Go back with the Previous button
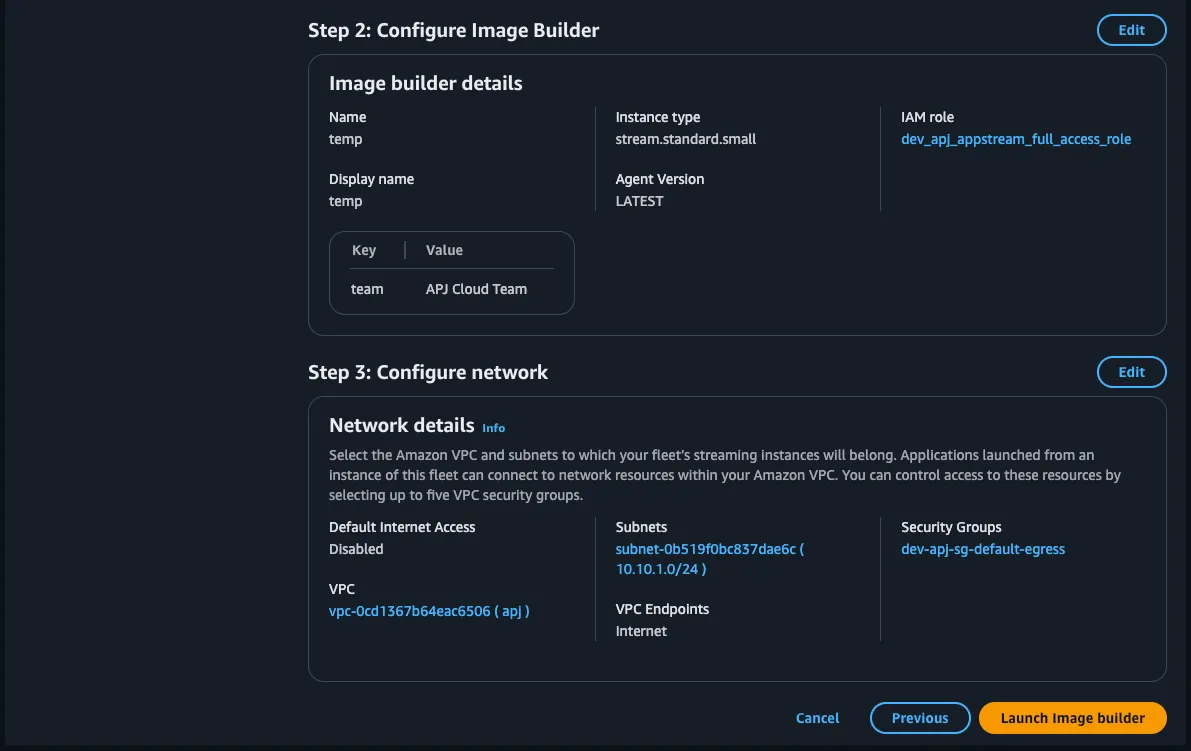Screen dimensions: 1191x751 click(x=919, y=718)
